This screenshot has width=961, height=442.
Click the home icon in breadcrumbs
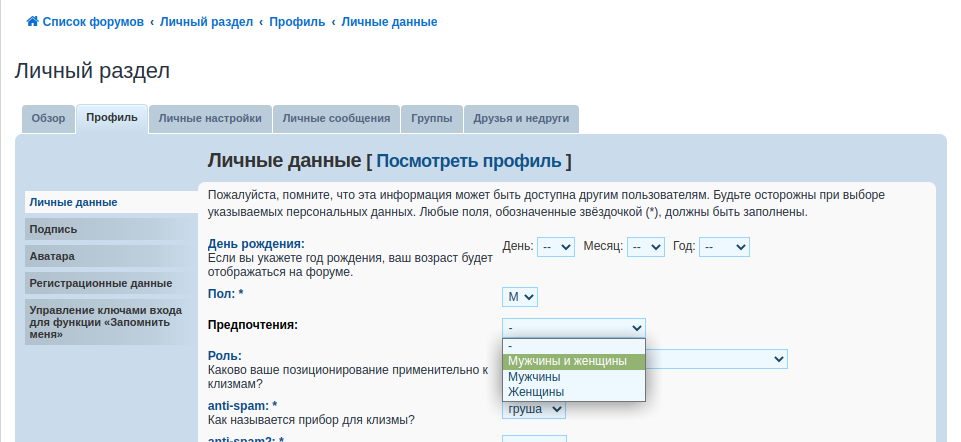tap(32, 21)
